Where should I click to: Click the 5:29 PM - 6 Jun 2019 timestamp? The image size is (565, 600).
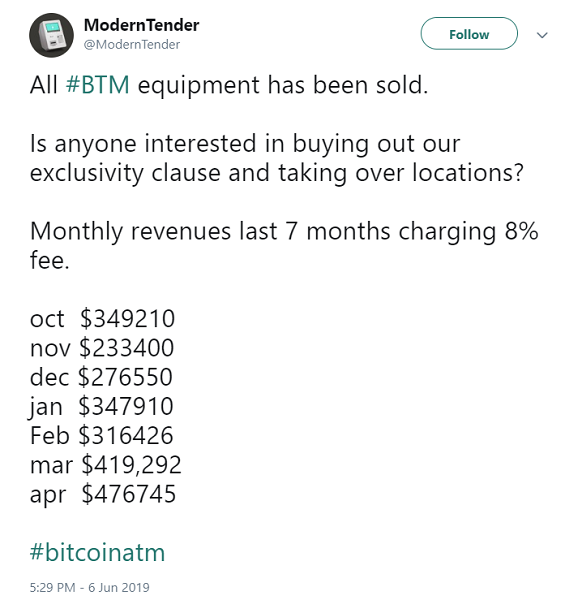[90, 587]
